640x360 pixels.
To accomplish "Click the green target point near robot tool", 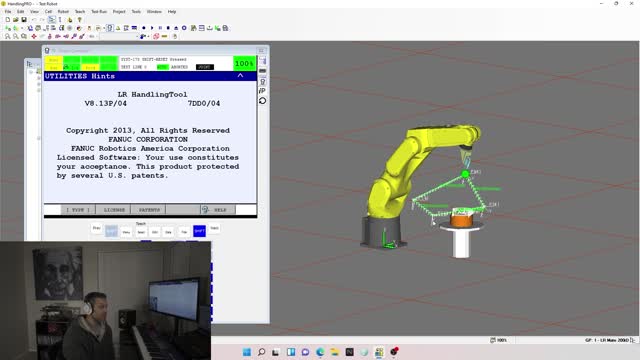I will pos(465,174).
